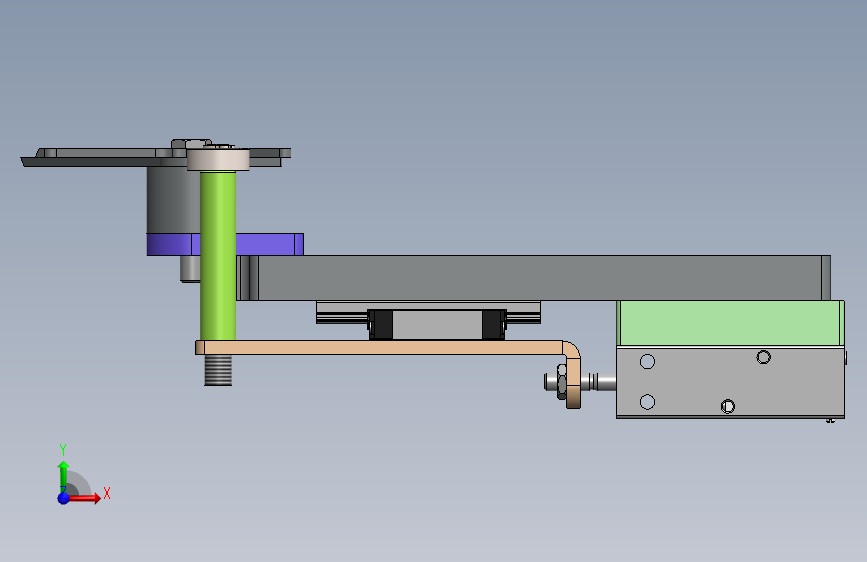867x562 pixels.
Task: Select the threaded bolt end below bracket
Action: point(218,370)
